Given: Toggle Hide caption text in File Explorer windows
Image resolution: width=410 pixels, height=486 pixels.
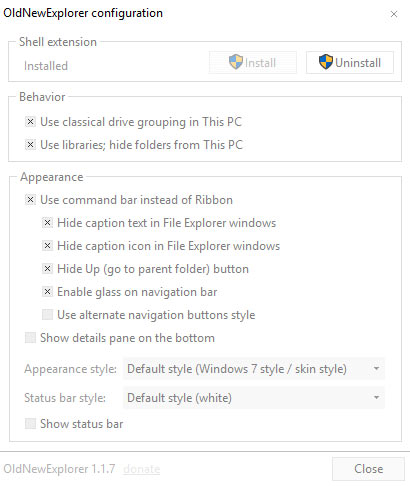Looking at the screenshot, I should [47, 223].
